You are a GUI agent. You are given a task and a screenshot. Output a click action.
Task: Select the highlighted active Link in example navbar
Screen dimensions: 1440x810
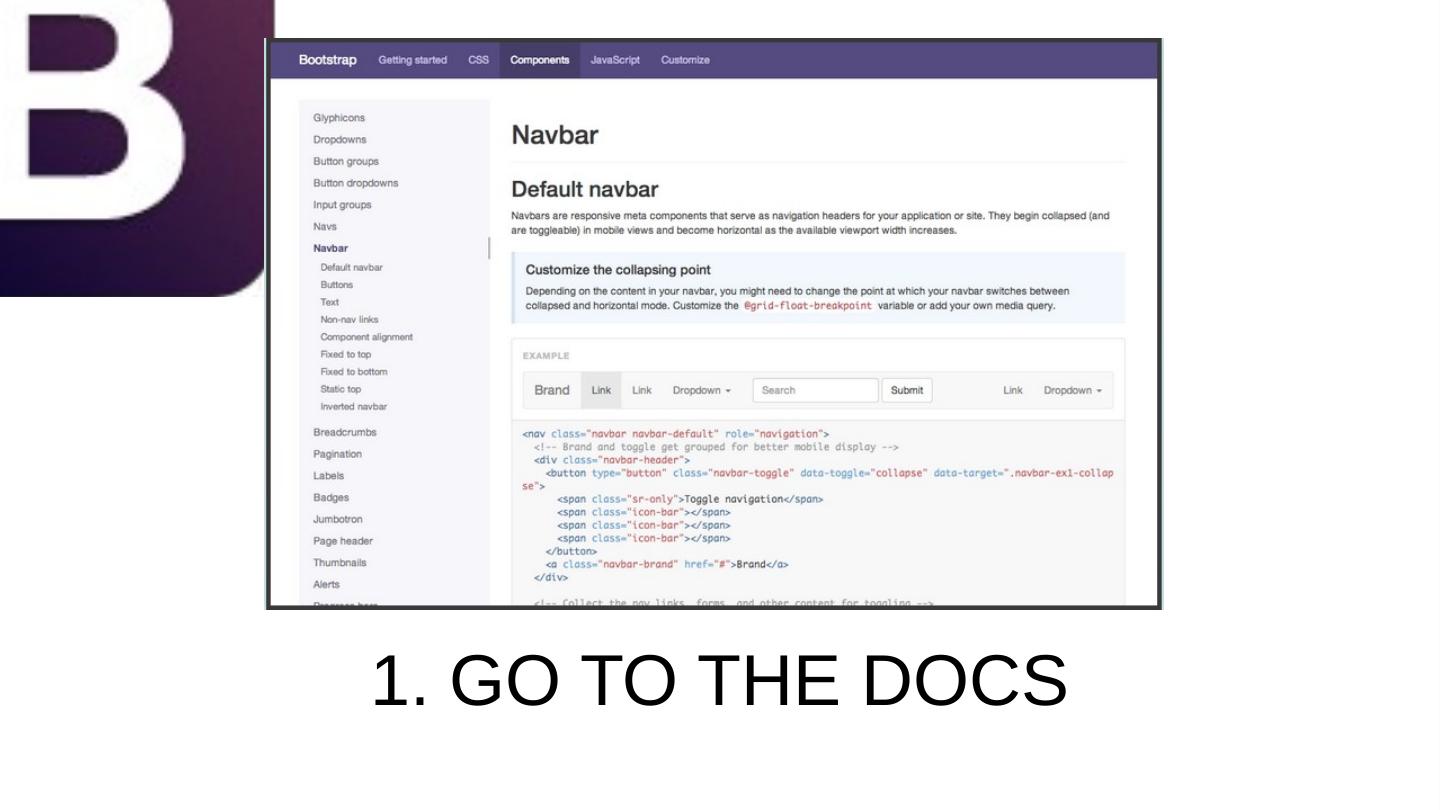pyautogui.click(x=601, y=390)
